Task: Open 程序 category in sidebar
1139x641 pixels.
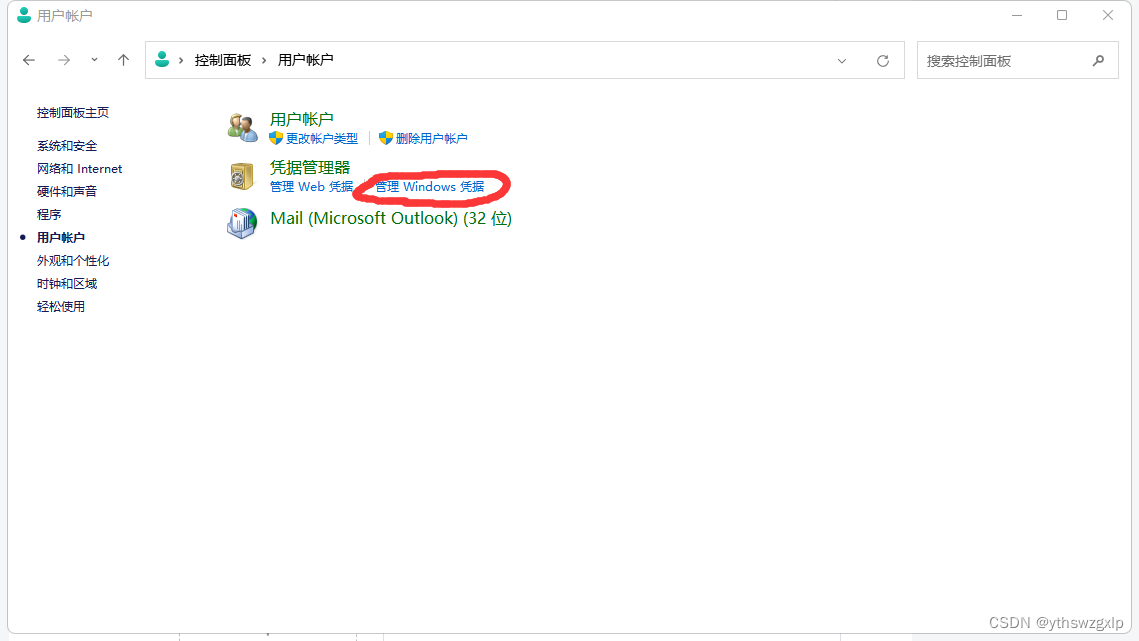Action: [x=49, y=214]
